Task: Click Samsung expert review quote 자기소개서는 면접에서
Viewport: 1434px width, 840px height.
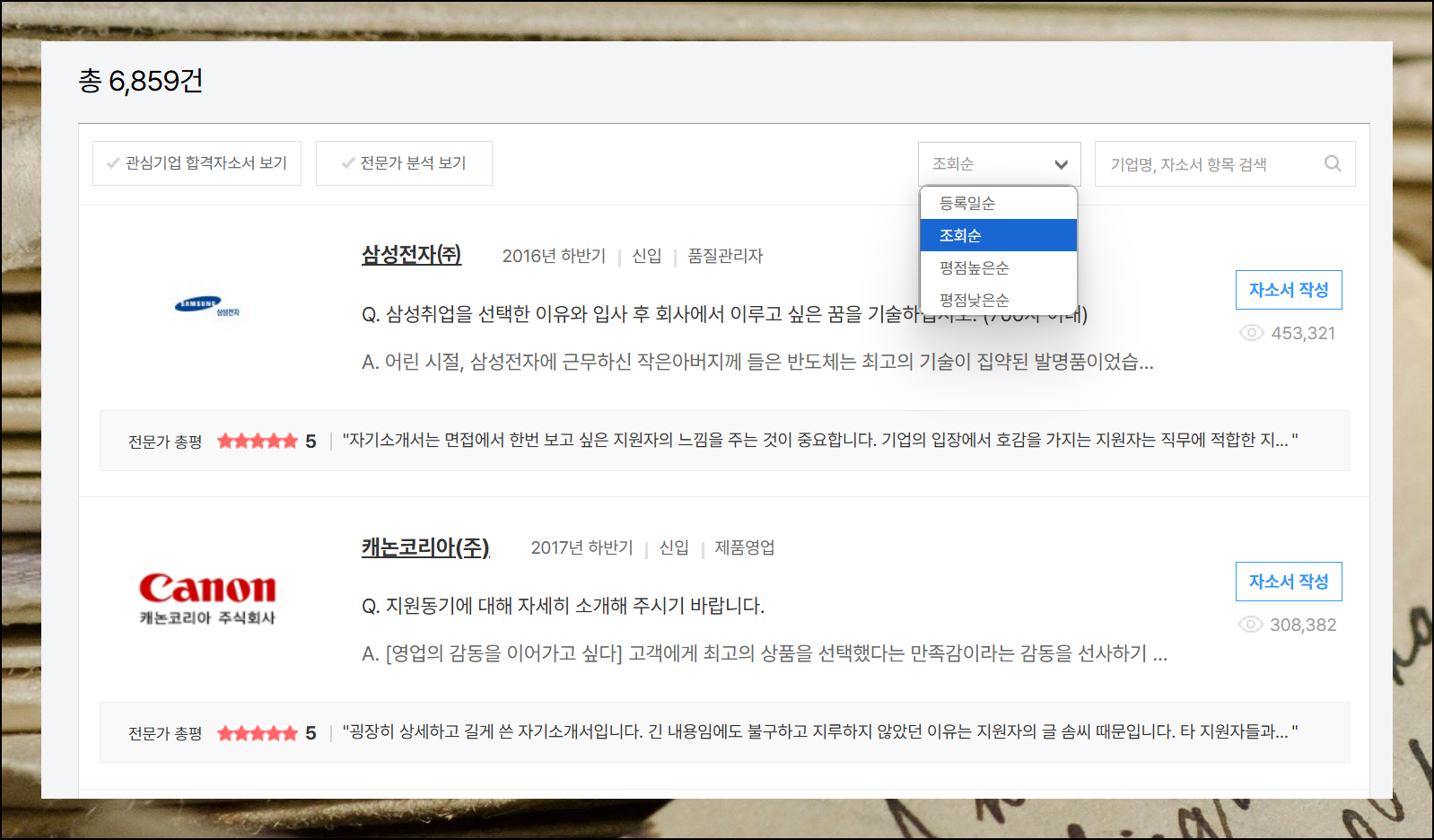Action: click(x=820, y=440)
